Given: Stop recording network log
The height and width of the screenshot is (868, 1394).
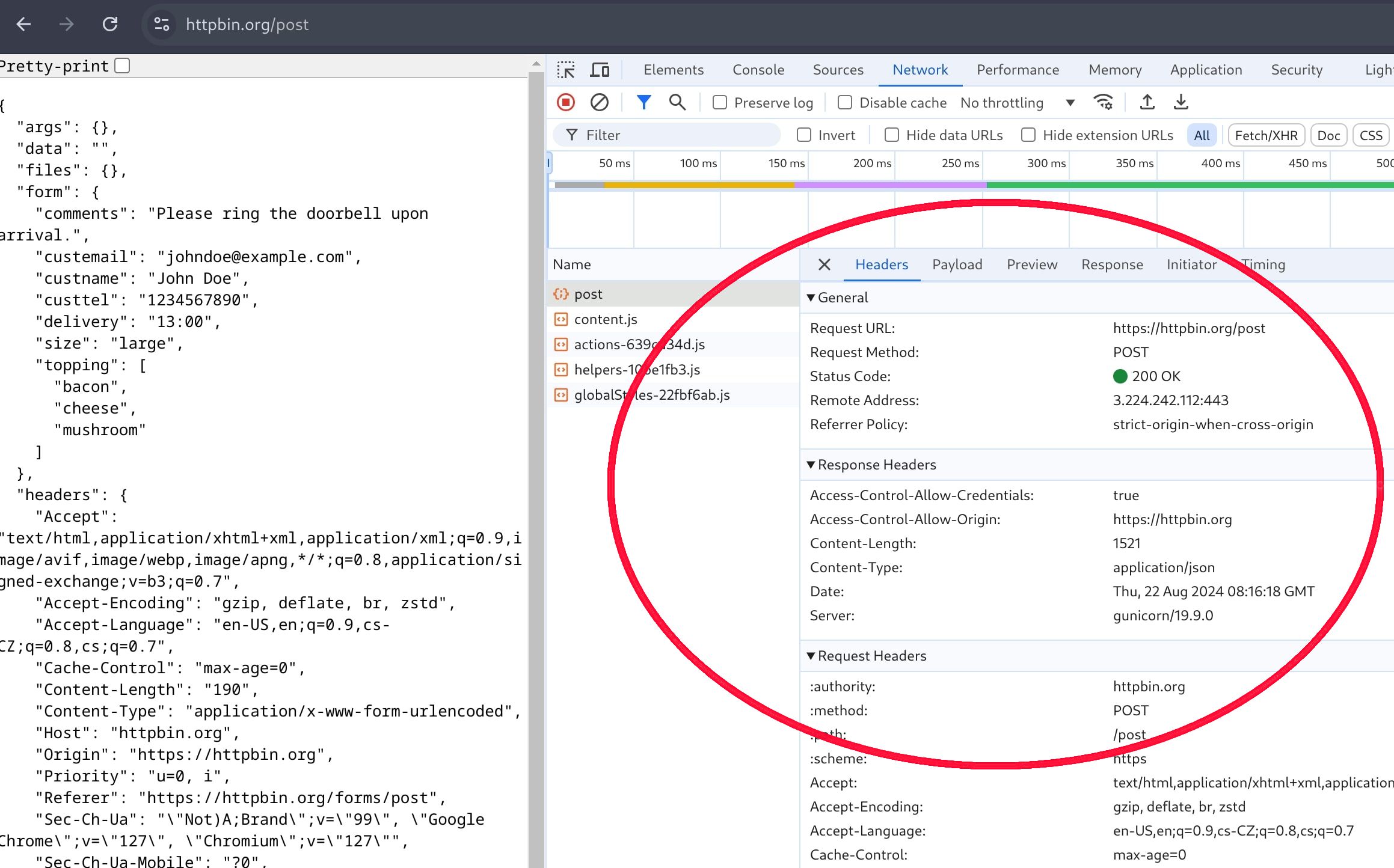Looking at the screenshot, I should pyautogui.click(x=566, y=103).
